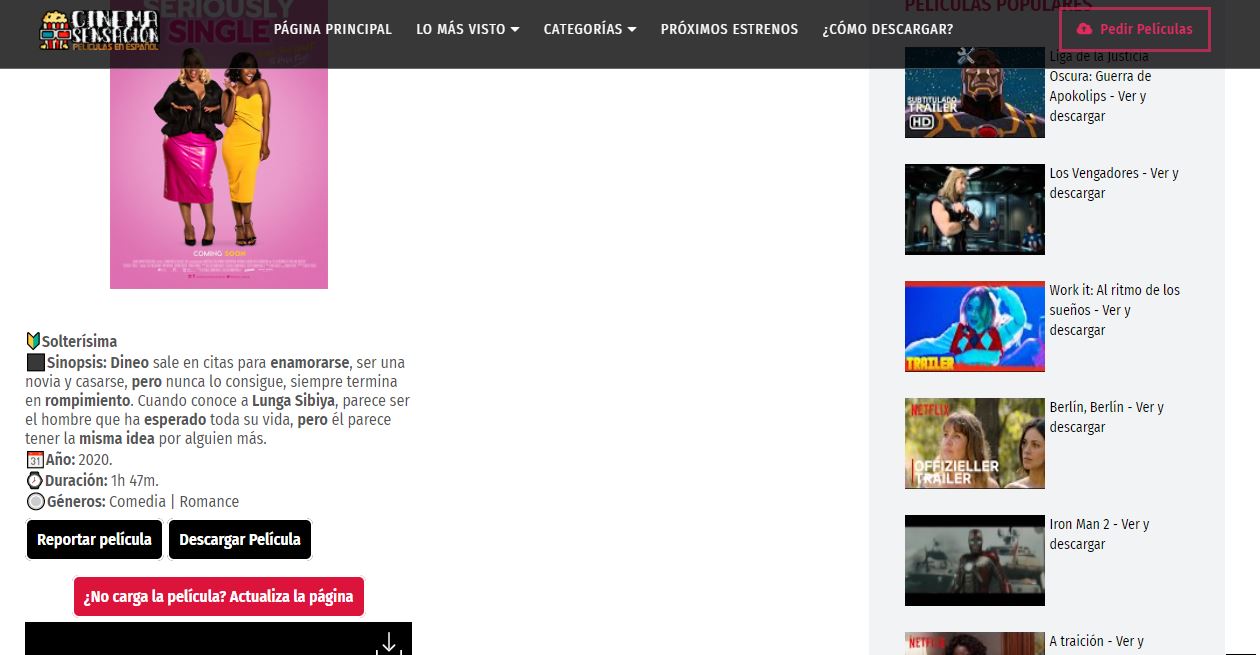Image resolution: width=1260 pixels, height=655 pixels.
Task: Click the download arrow icon on video player
Action: tap(389, 643)
